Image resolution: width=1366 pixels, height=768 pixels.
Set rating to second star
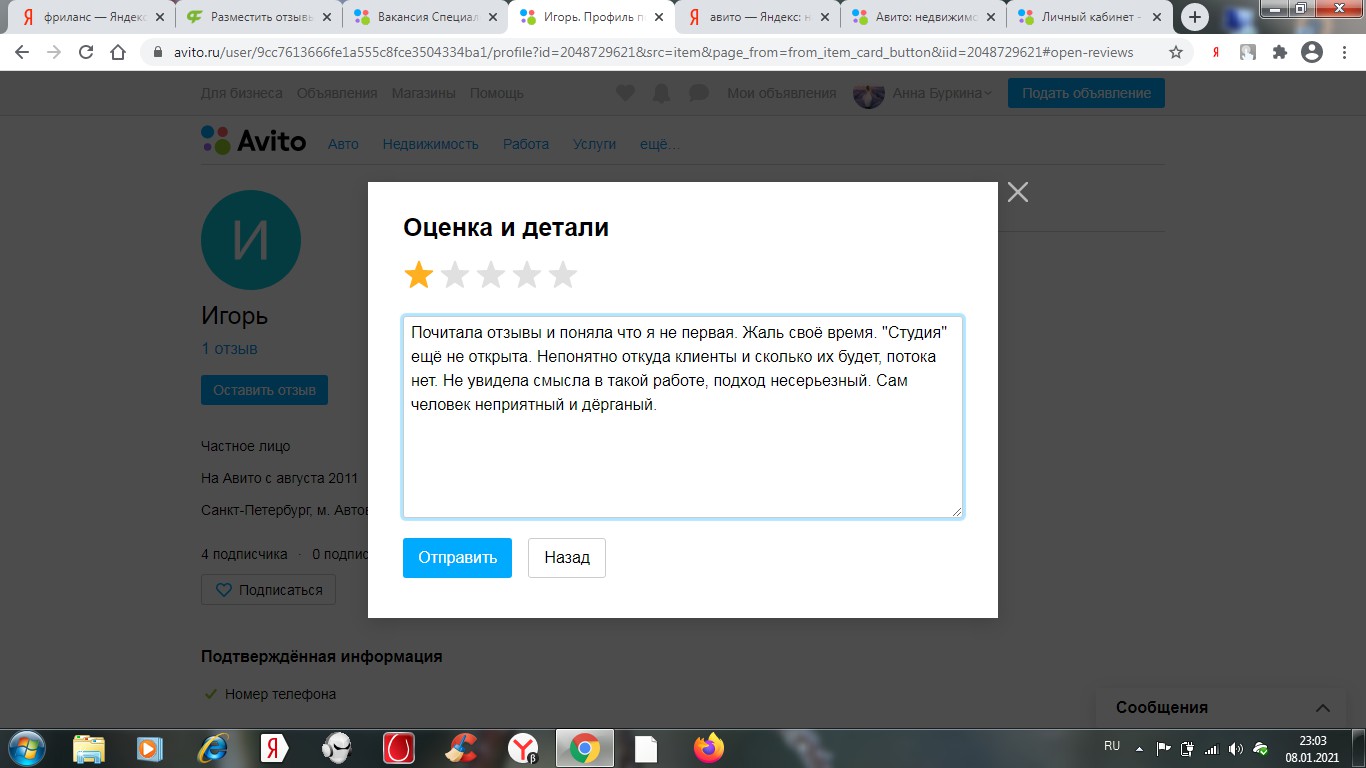pyautogui.click(x=455, y=274)
